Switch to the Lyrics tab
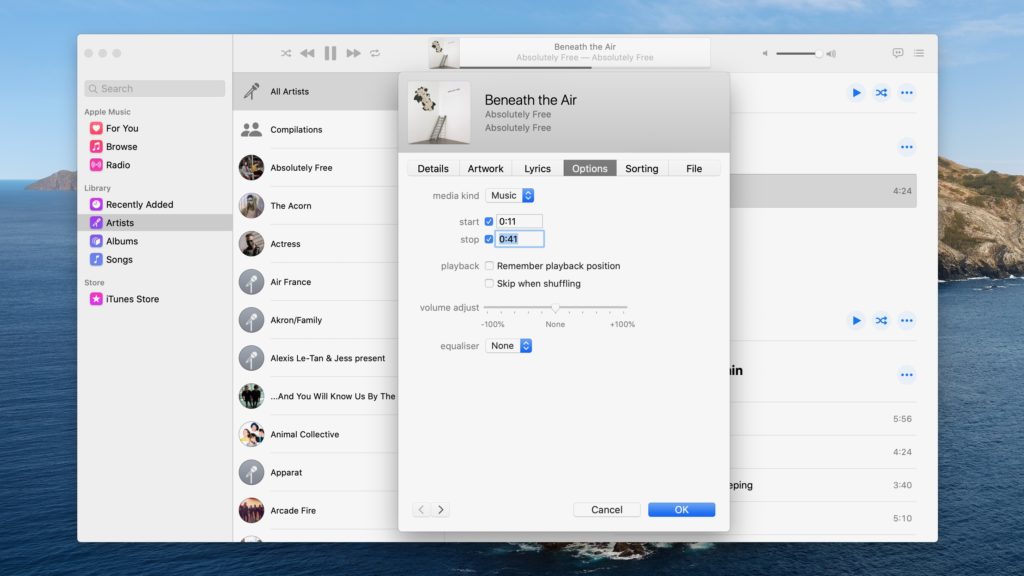Image resolution: width=1024 pixels, height=576 pixels. pyautogui.click(x=537, y=168)
